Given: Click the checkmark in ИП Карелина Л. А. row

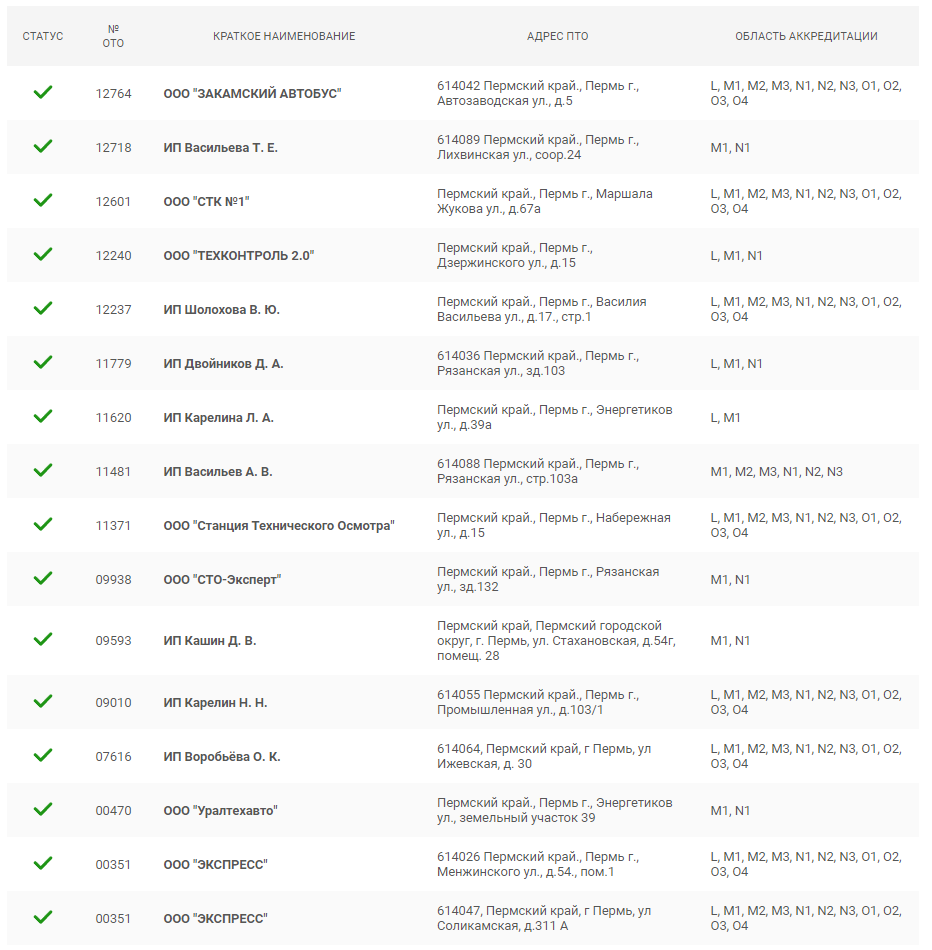Looking at the screenshot, I should pyautogui.click(x=42, y=416).
